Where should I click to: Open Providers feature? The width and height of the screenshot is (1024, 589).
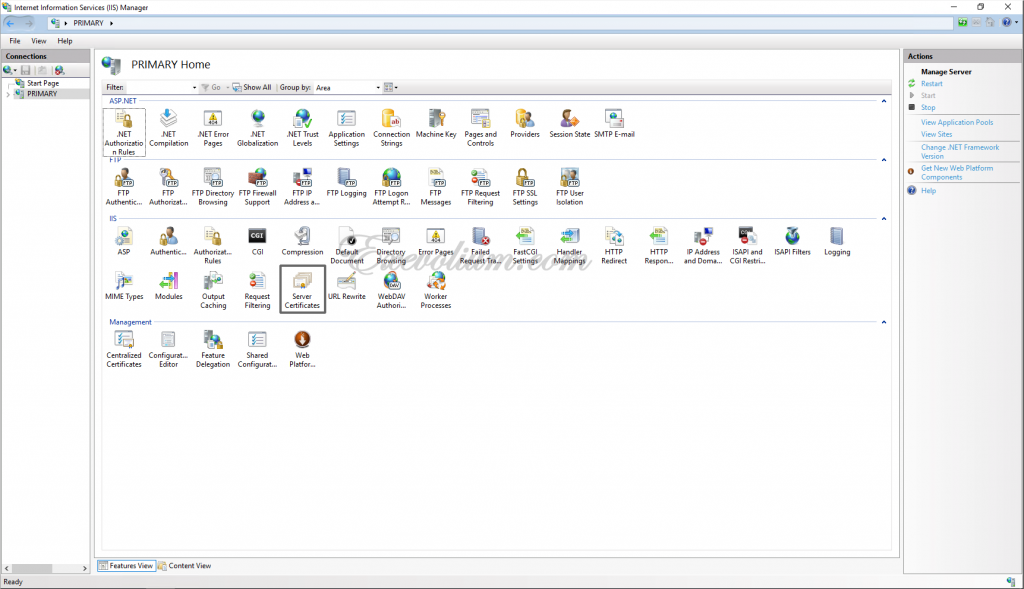click(525, 124)
